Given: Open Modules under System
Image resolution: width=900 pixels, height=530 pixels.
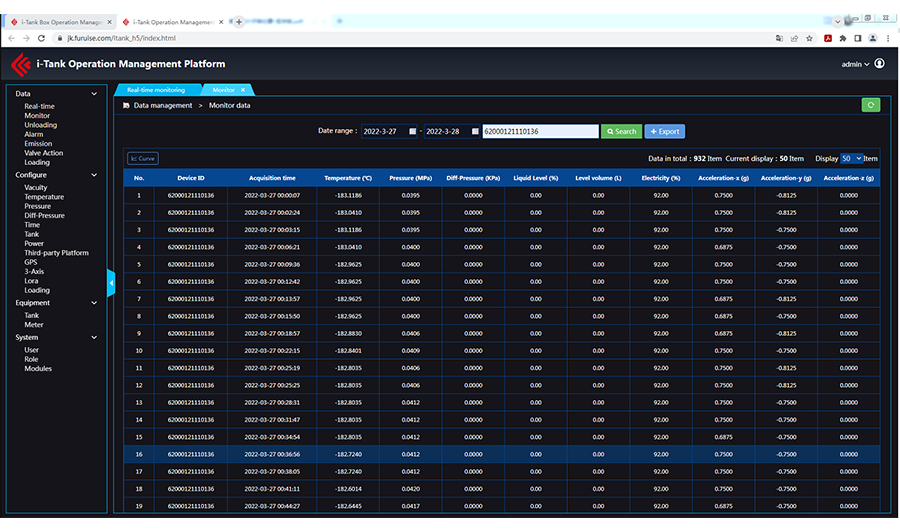Looking at the screenshot, I should click(38, 369).
